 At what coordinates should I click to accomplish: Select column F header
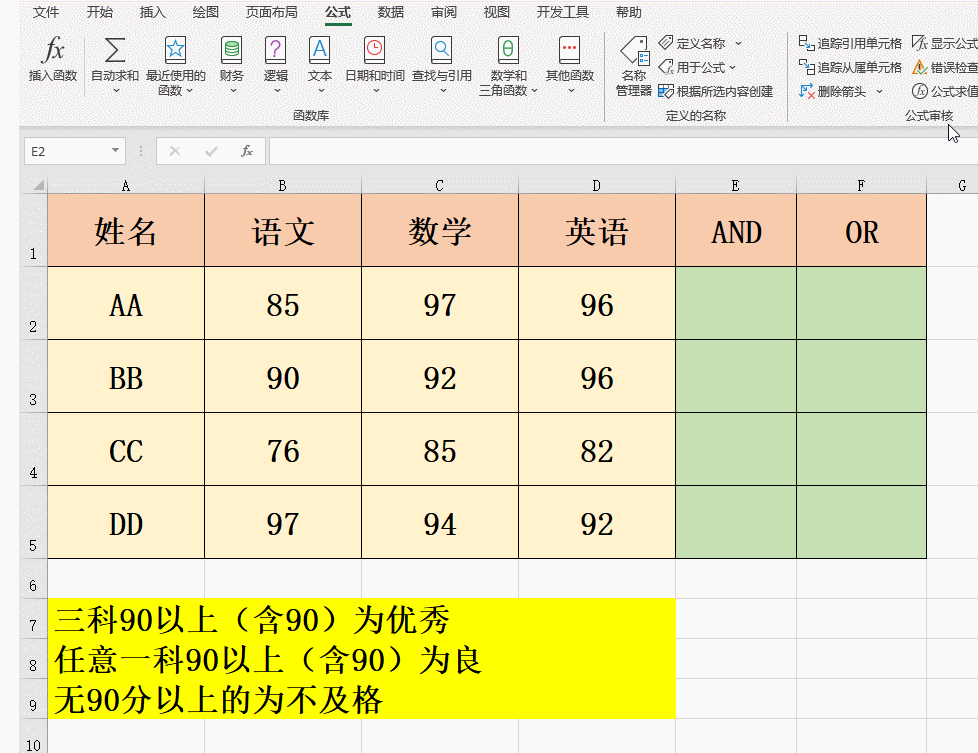(x=861, y=185)
